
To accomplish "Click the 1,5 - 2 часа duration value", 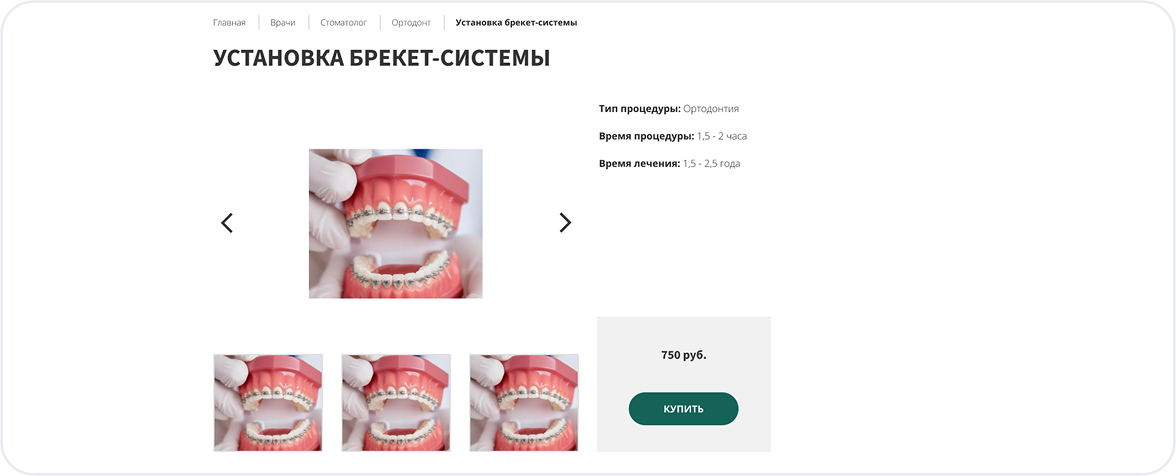I will (722, 136).
